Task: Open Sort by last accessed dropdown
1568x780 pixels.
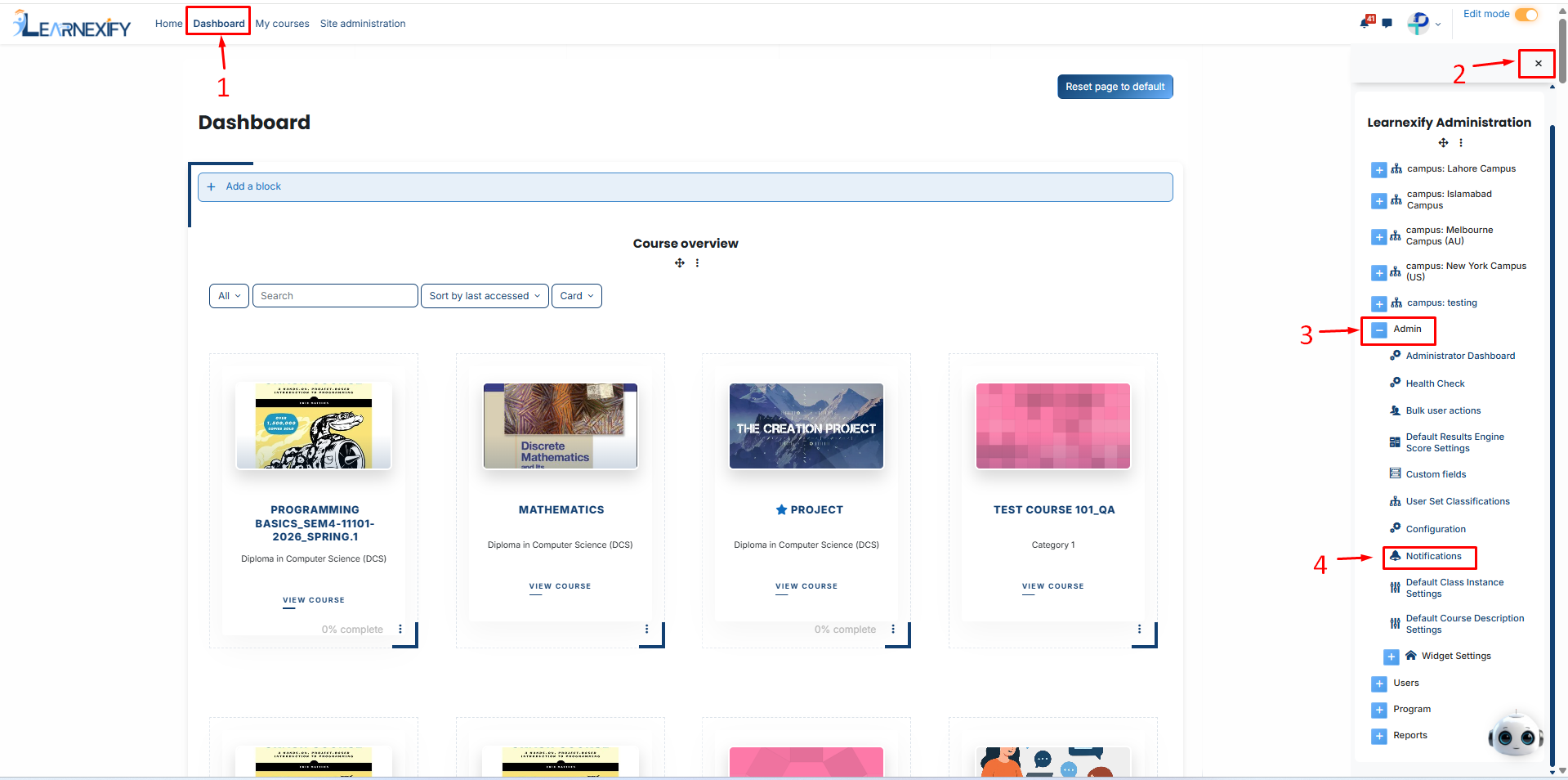Action: point(485,296)
